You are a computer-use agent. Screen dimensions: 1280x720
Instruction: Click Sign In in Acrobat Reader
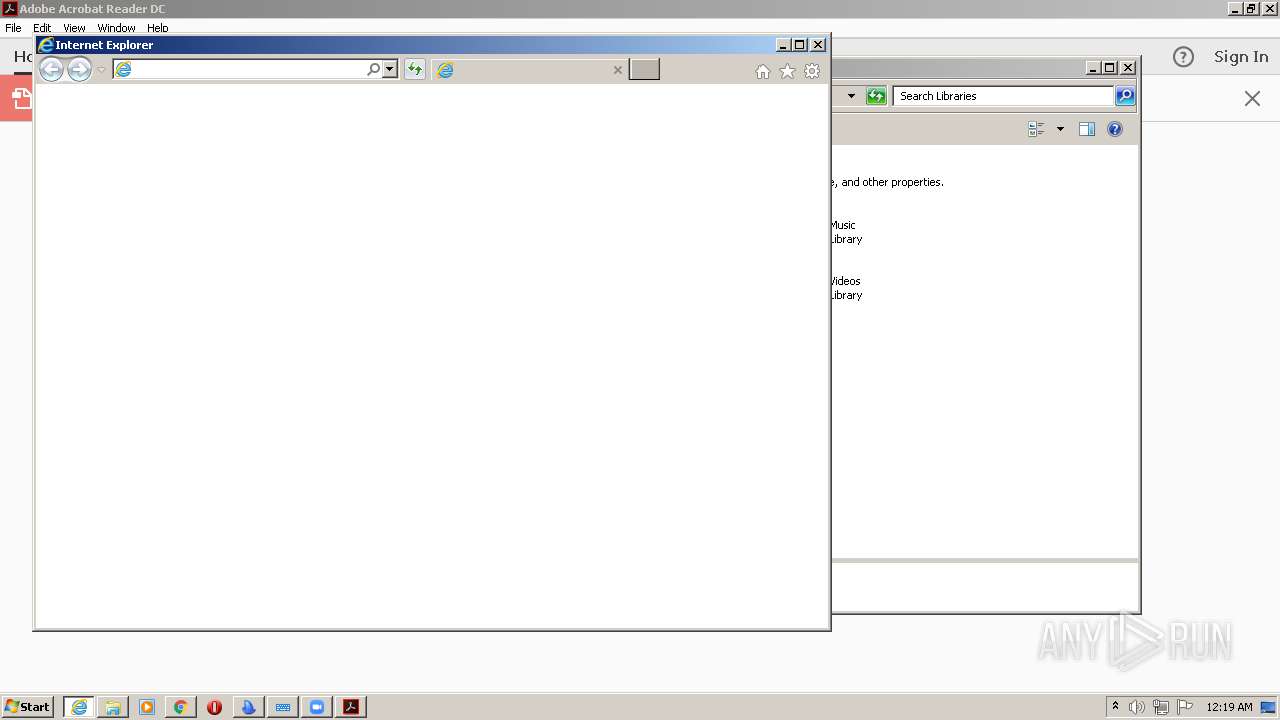point(1241,57)
